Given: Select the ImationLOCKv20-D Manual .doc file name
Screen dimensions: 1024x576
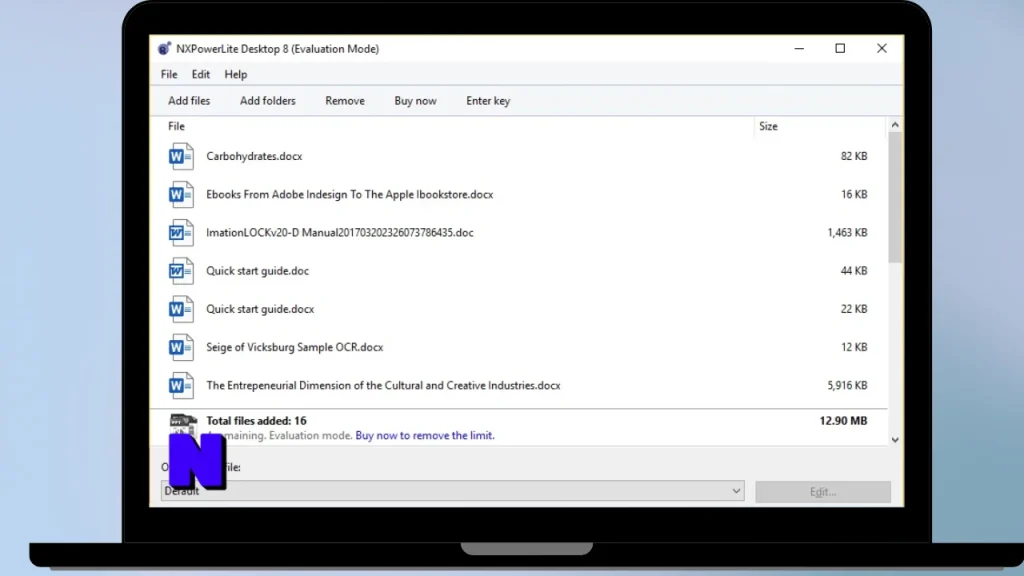Looking at the screenshot, I should (x=340, y=232).
